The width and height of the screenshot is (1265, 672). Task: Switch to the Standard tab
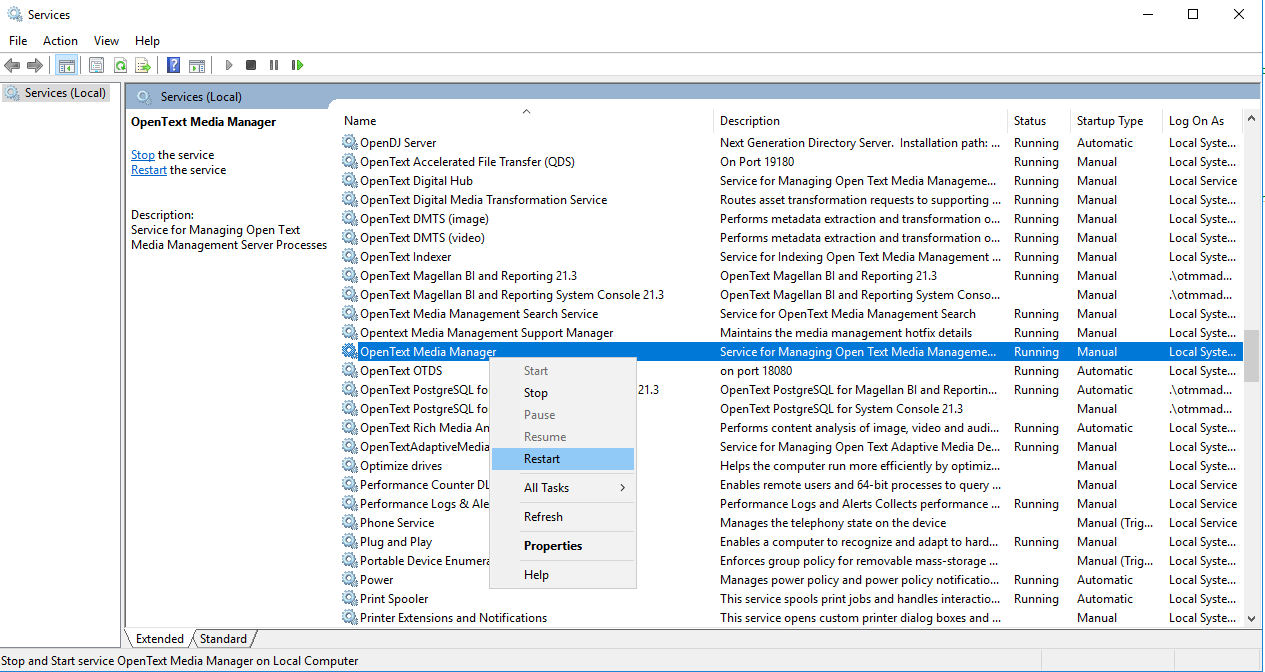[223, 638]
